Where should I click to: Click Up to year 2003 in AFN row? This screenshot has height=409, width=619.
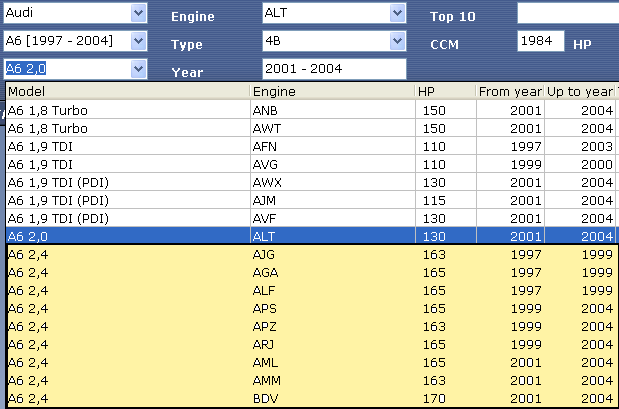coord(597,146)
